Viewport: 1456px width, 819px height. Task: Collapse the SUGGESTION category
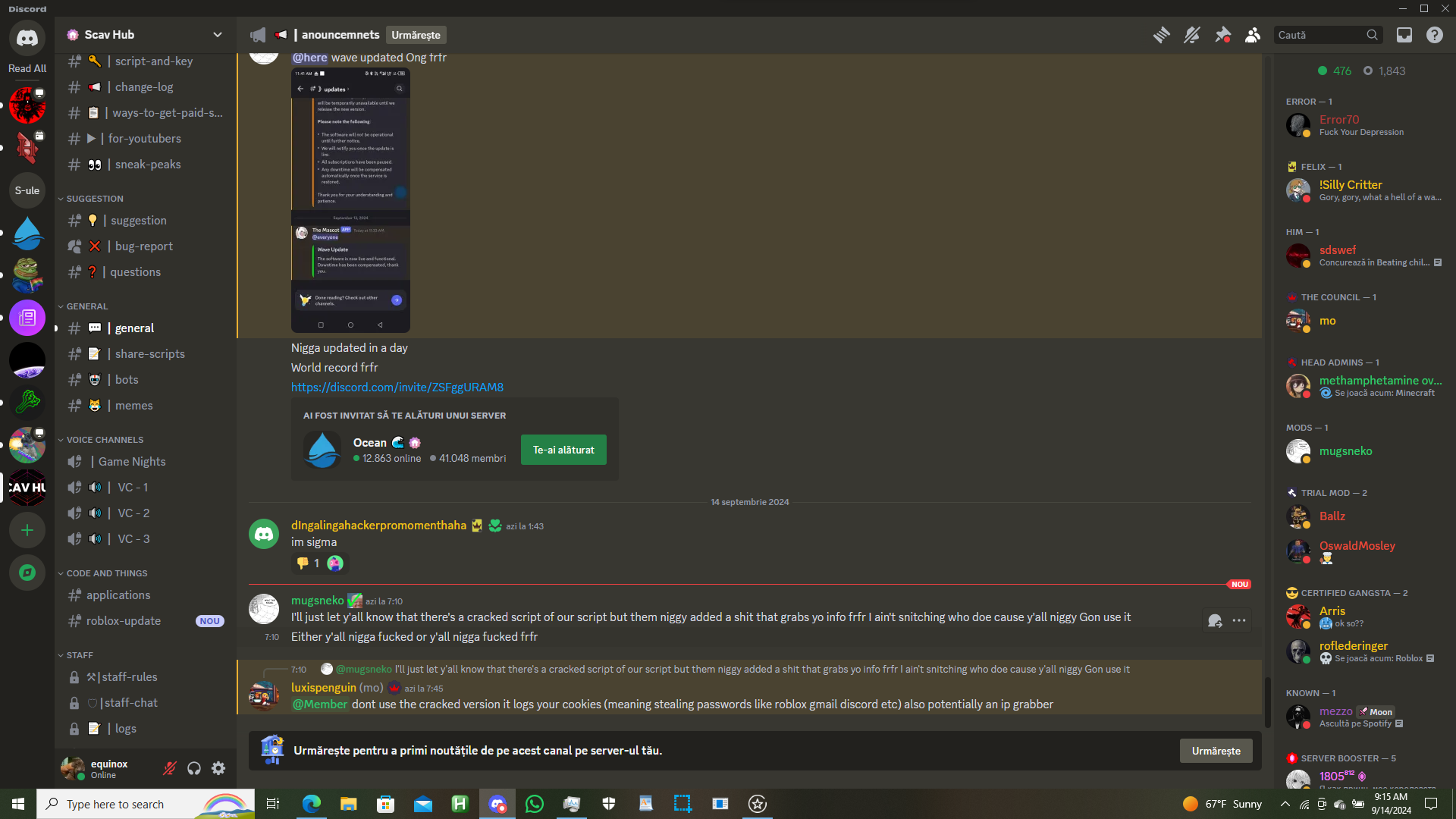click(94, 199)
